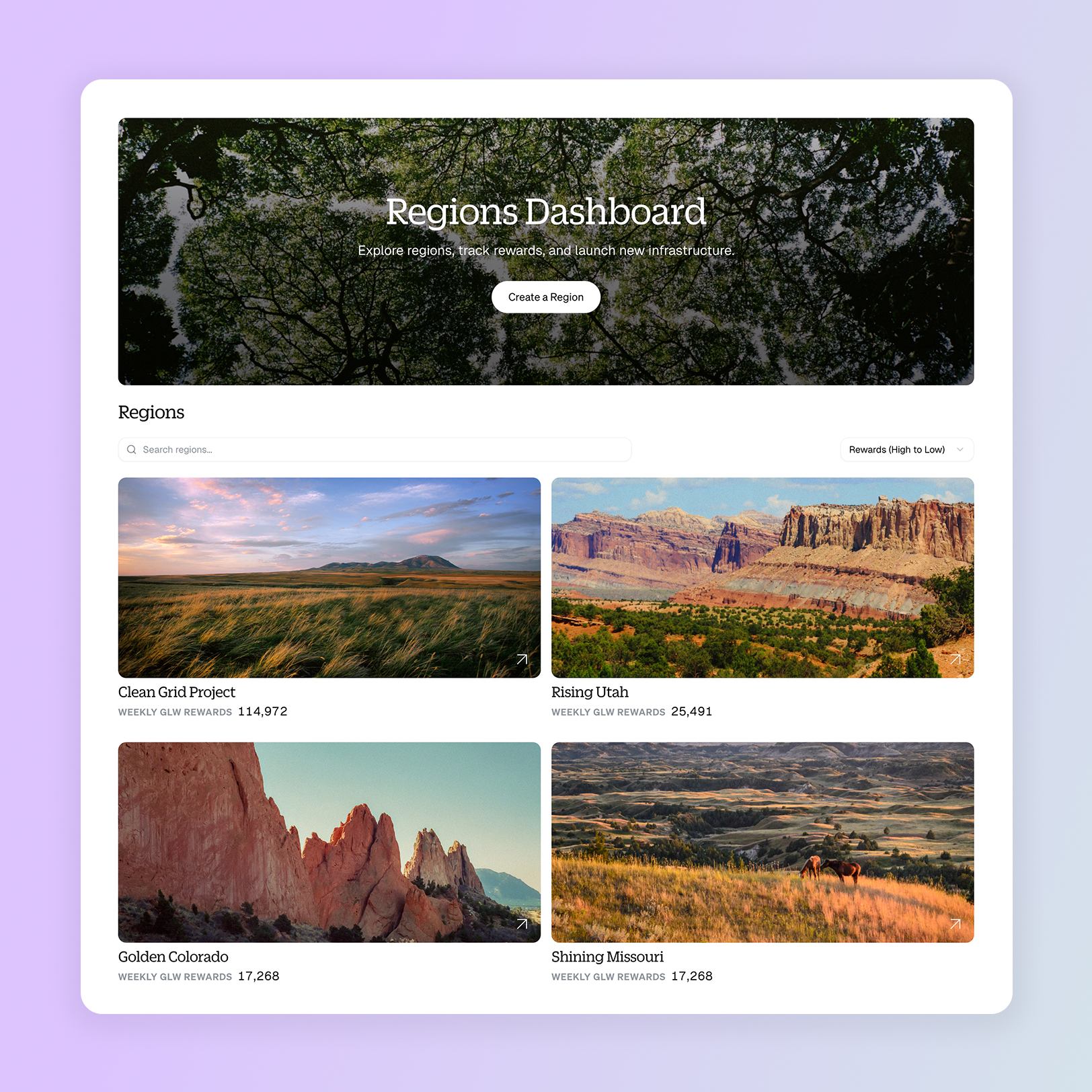Open the Clean Grid Project grassland thumbnail
1092x1092 pixels.
point(329,577)
